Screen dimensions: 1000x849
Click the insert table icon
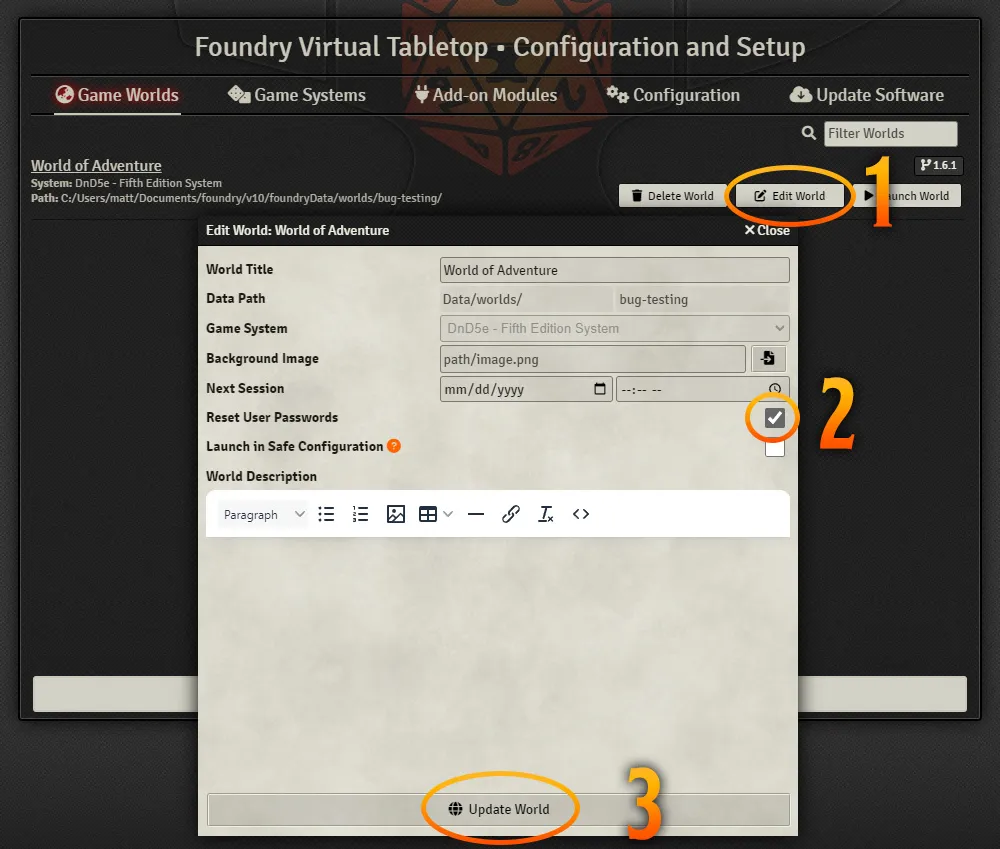point(427,514)
